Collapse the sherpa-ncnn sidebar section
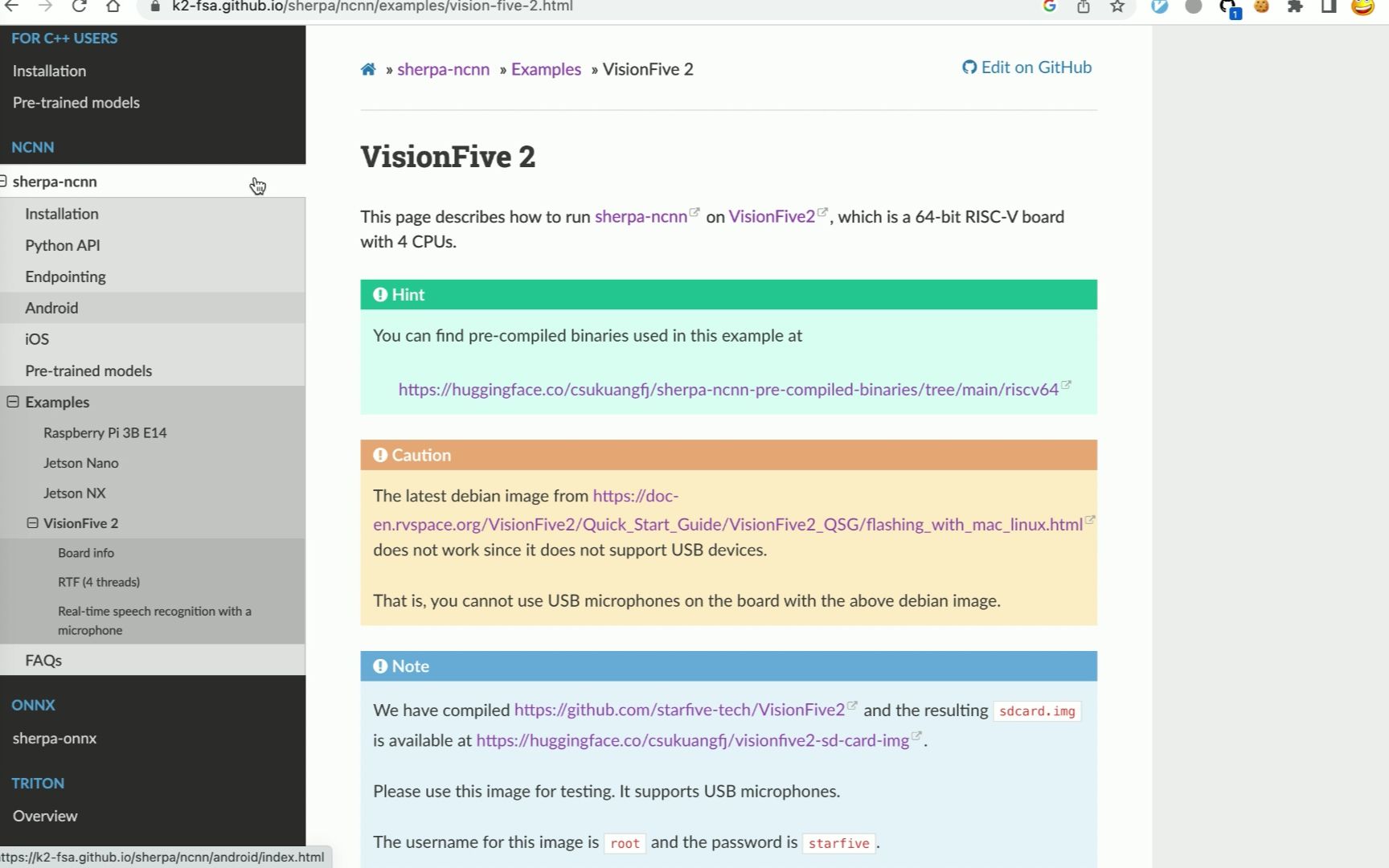The image size is (1389, 868). pyautogui.click(x=3, y=182)
